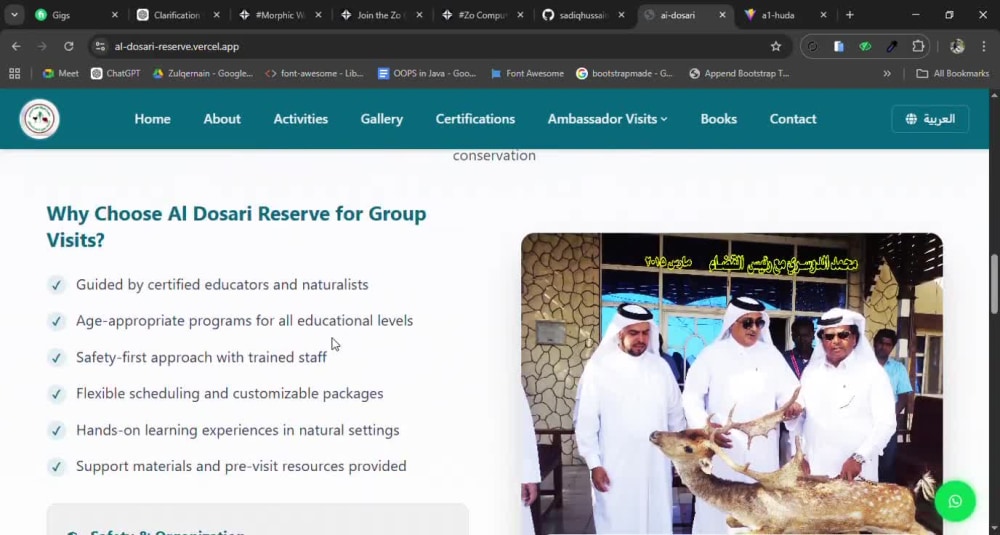Open the Chrome three-dot menu
The width and height of the screenshot is (1000, 535).
tap(983, 47)
